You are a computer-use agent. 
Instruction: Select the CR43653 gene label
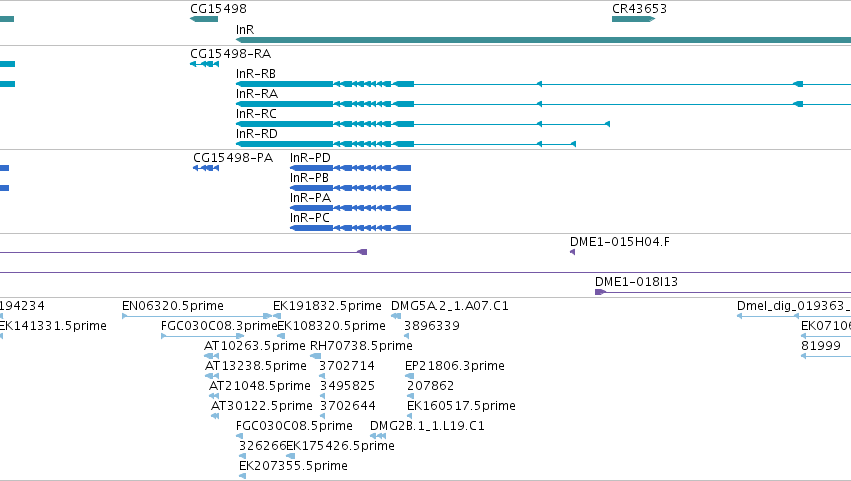639,9
